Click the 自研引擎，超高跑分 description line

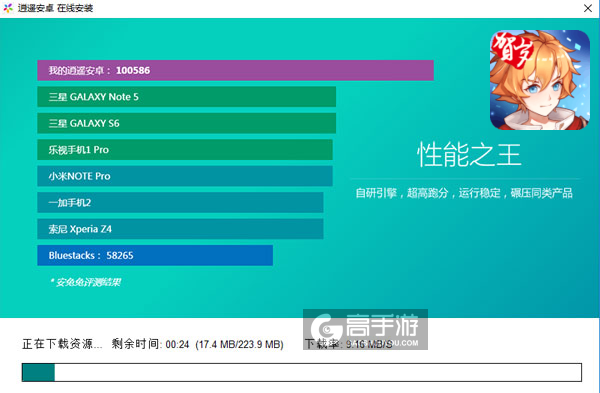click(464, 193)
